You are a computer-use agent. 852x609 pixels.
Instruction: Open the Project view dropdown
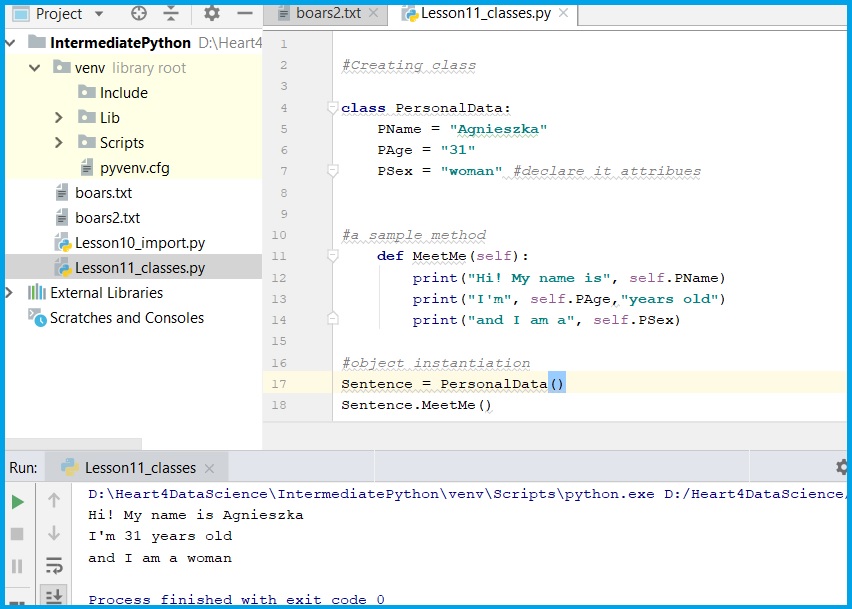(97, 14)
